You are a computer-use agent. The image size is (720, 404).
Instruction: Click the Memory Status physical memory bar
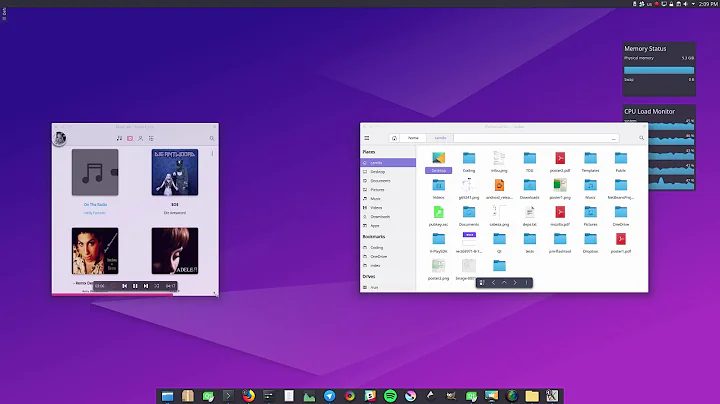click(659, 70)
